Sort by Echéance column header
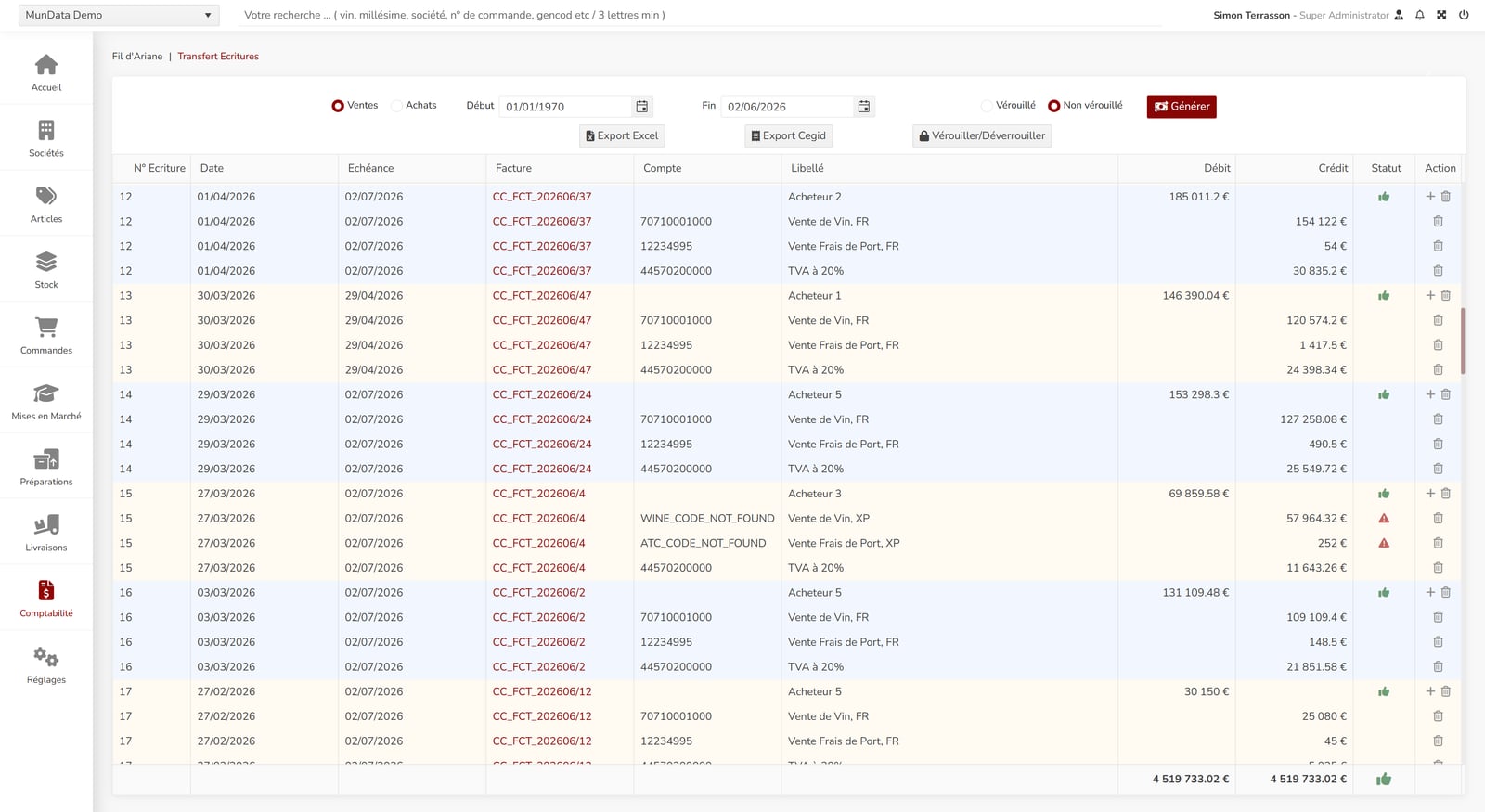Screen dimensions: 1485x812 [x=370, y=168]
